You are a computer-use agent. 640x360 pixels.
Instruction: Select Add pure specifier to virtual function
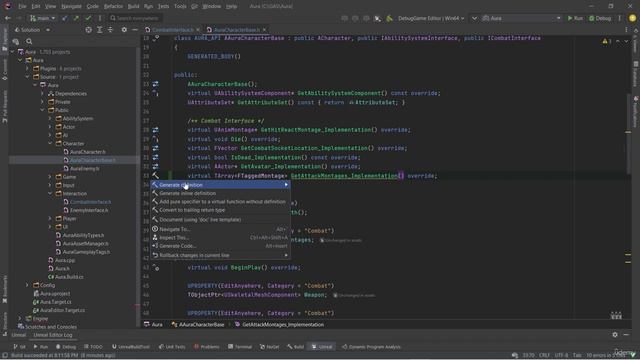(x=220, y=202)
